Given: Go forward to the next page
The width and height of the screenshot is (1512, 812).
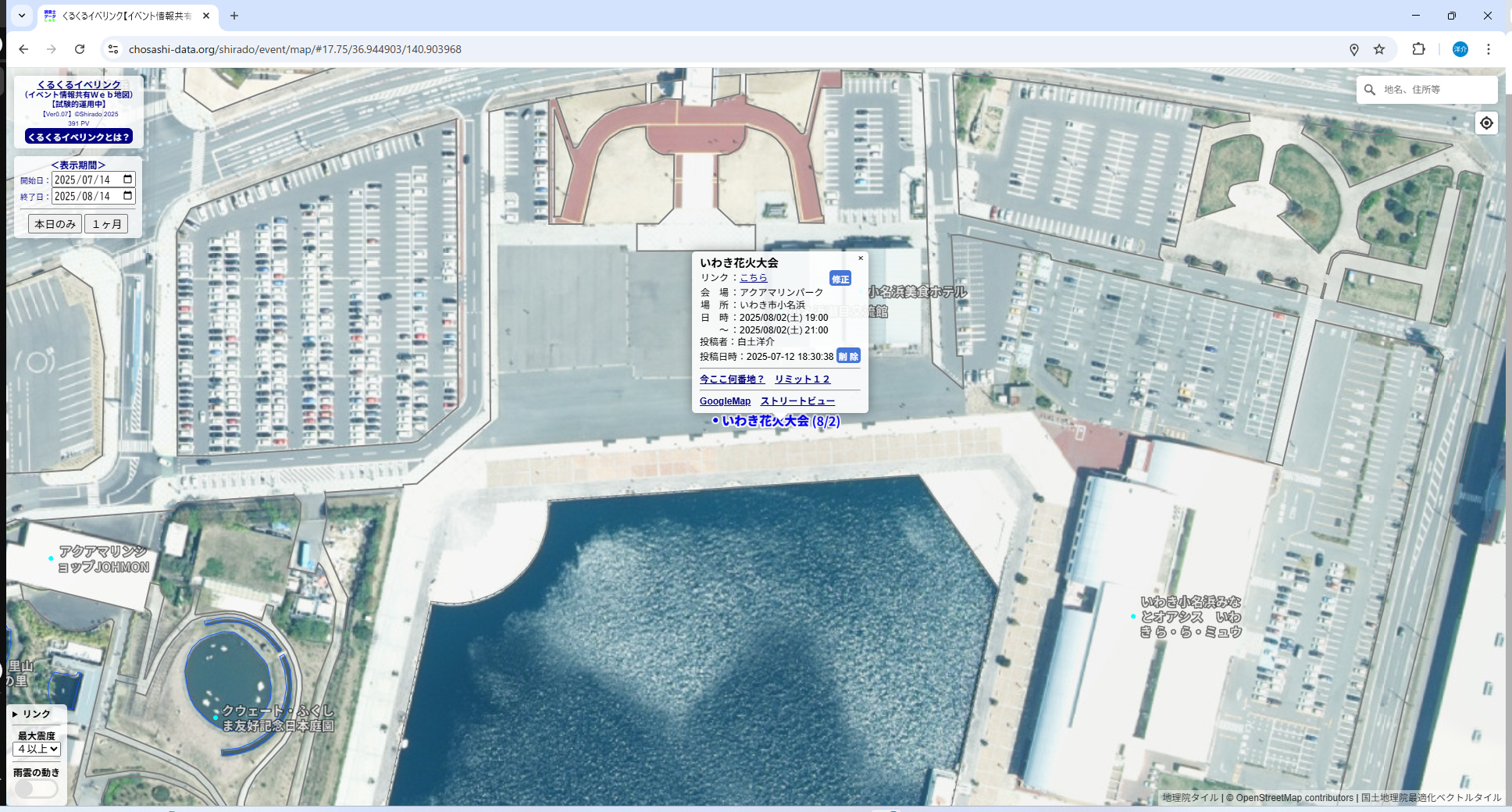Looking at the screenshot, I should 52,49.
